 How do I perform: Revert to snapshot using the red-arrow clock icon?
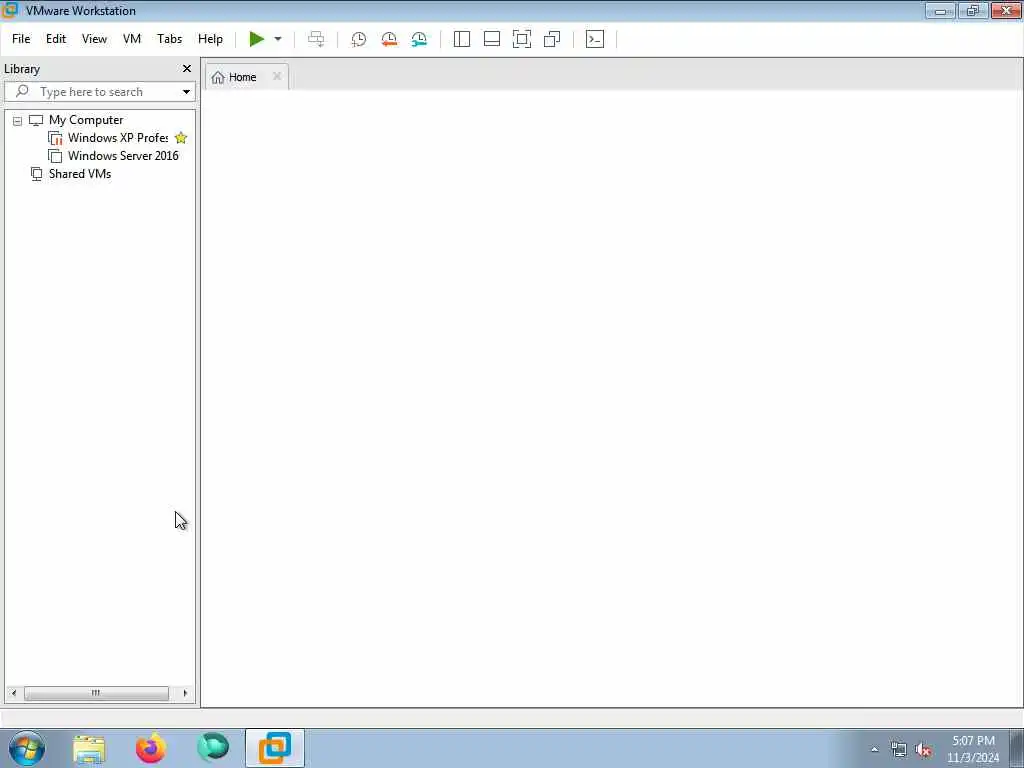(x=389, y=39)
